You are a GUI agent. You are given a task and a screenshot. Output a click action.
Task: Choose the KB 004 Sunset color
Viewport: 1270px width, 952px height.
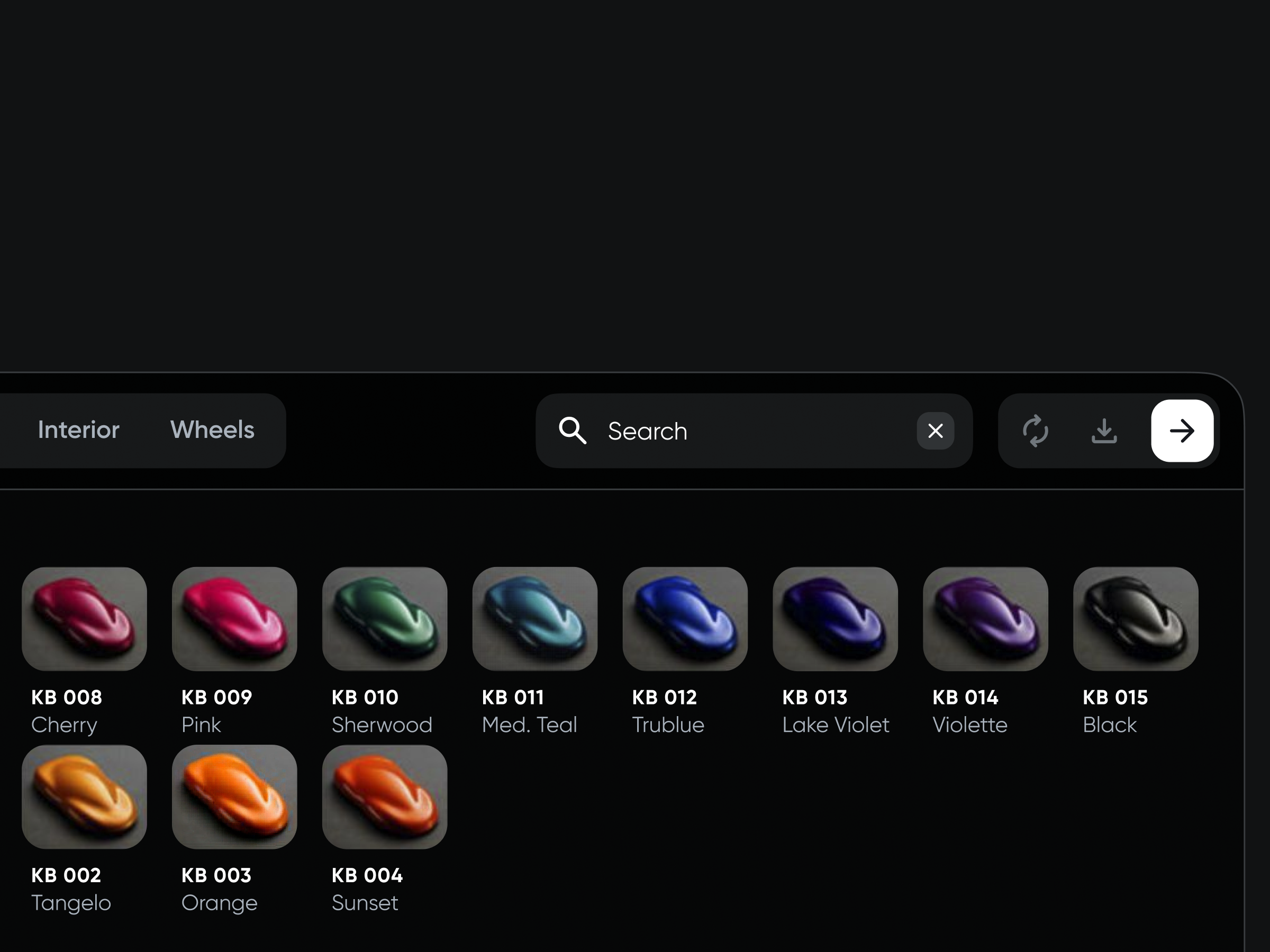(x=385, y=797)
